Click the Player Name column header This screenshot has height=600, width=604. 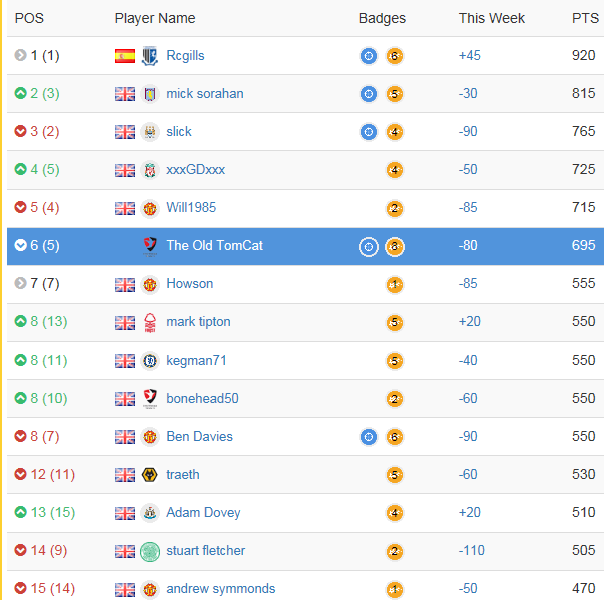(155, 18)
